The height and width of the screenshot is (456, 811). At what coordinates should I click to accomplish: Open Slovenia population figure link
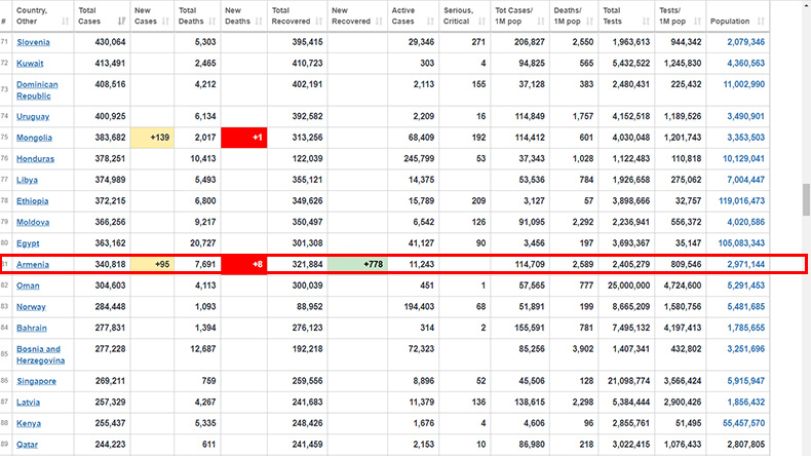click(x=746, y=42)
